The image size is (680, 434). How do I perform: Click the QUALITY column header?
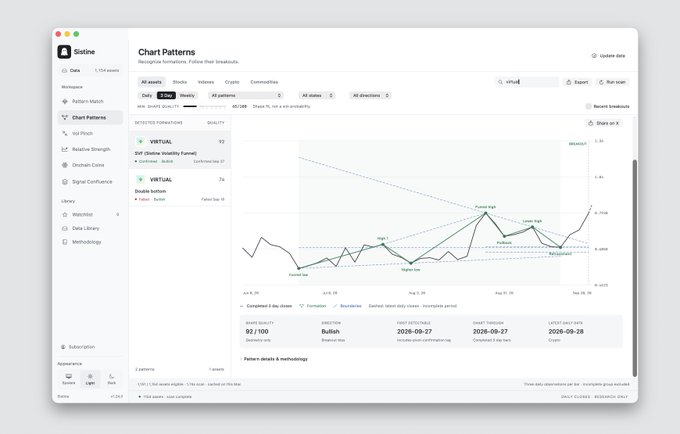(x=216, y=123)
